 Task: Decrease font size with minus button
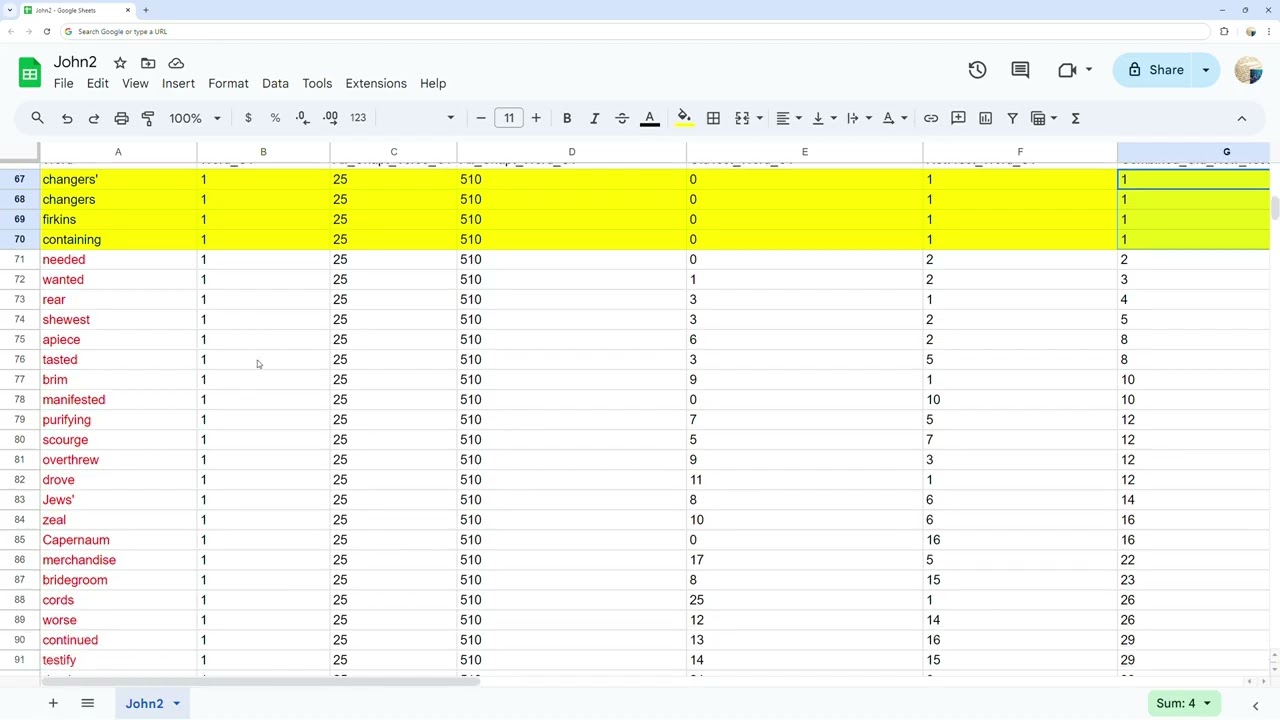point(481,118)
